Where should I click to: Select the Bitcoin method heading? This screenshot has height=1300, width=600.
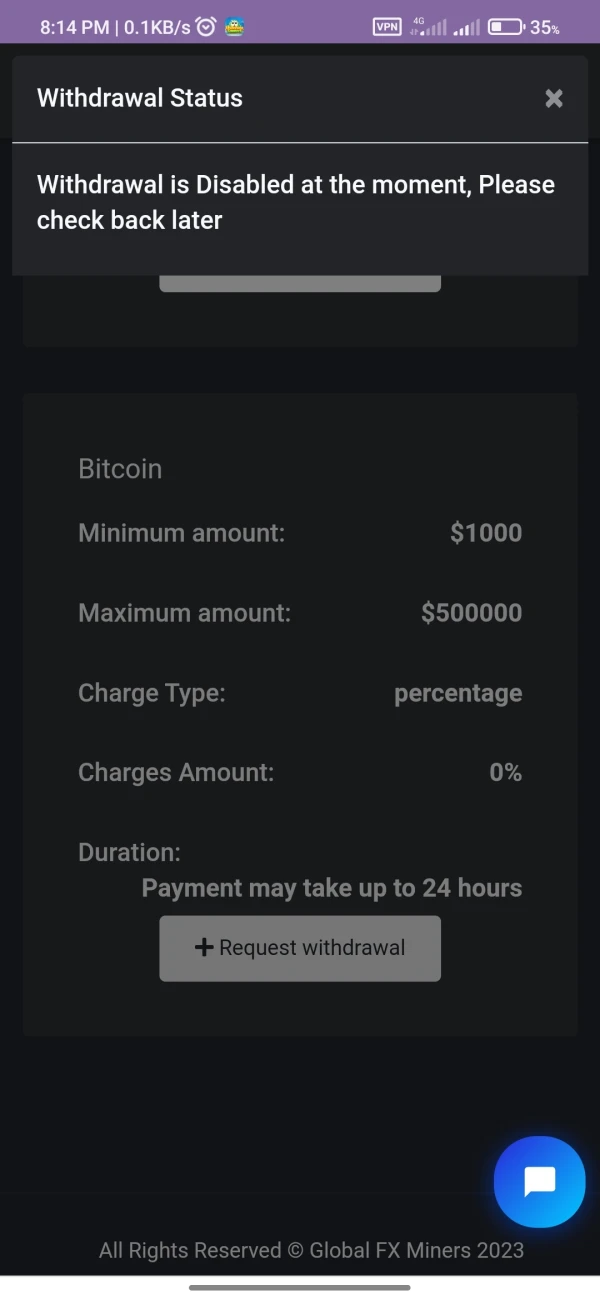tap(120, 469)
